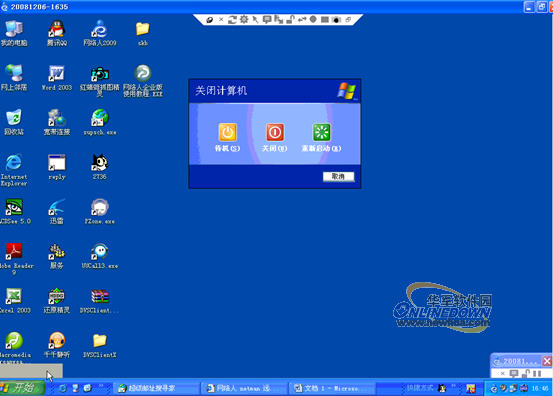The width and height of the screenshot is (553, 396).
Task: Open the Word 2003 desktop shortcut
Action: tap(57, 78)
